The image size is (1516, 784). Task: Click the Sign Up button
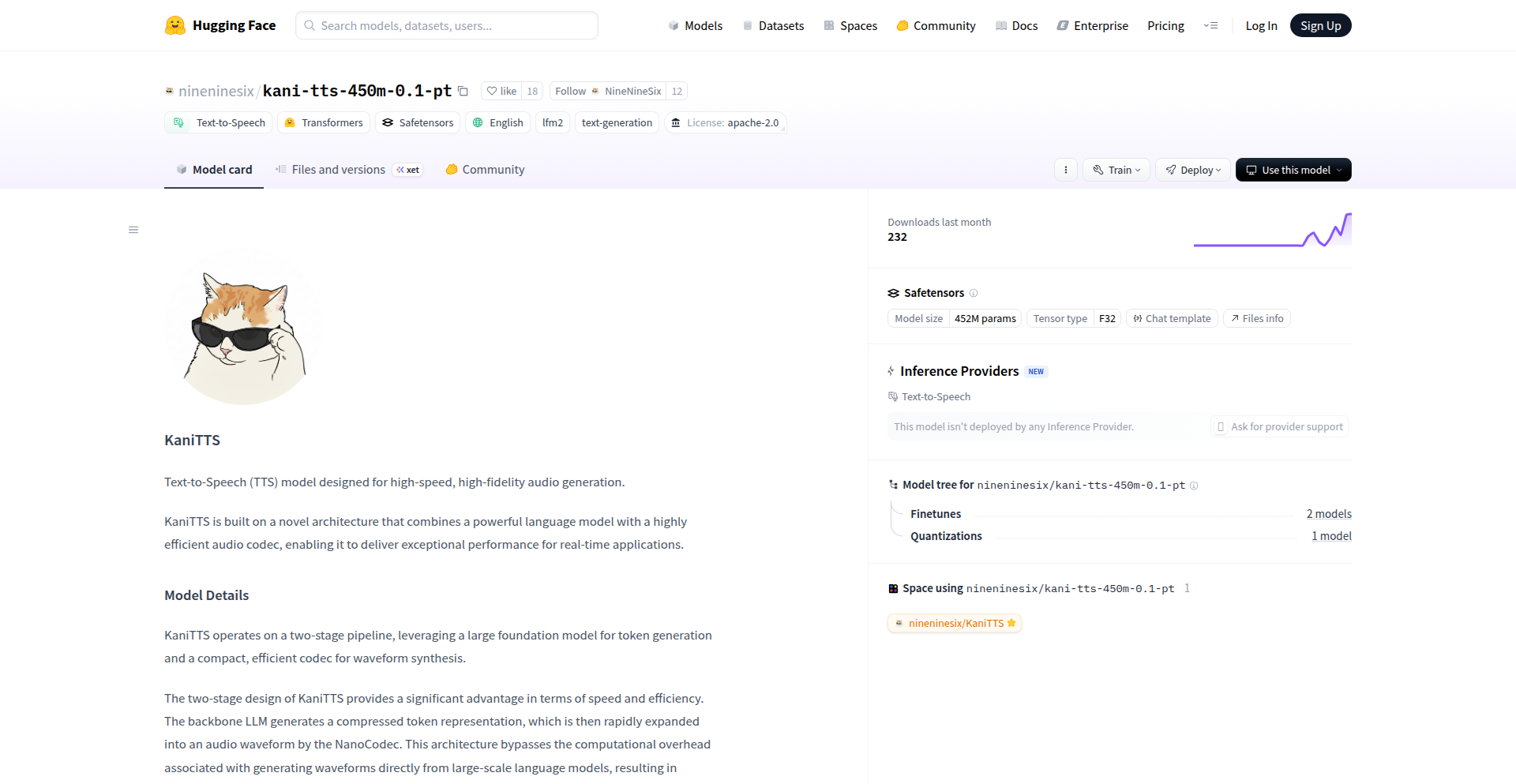(x=1320, y=25)
